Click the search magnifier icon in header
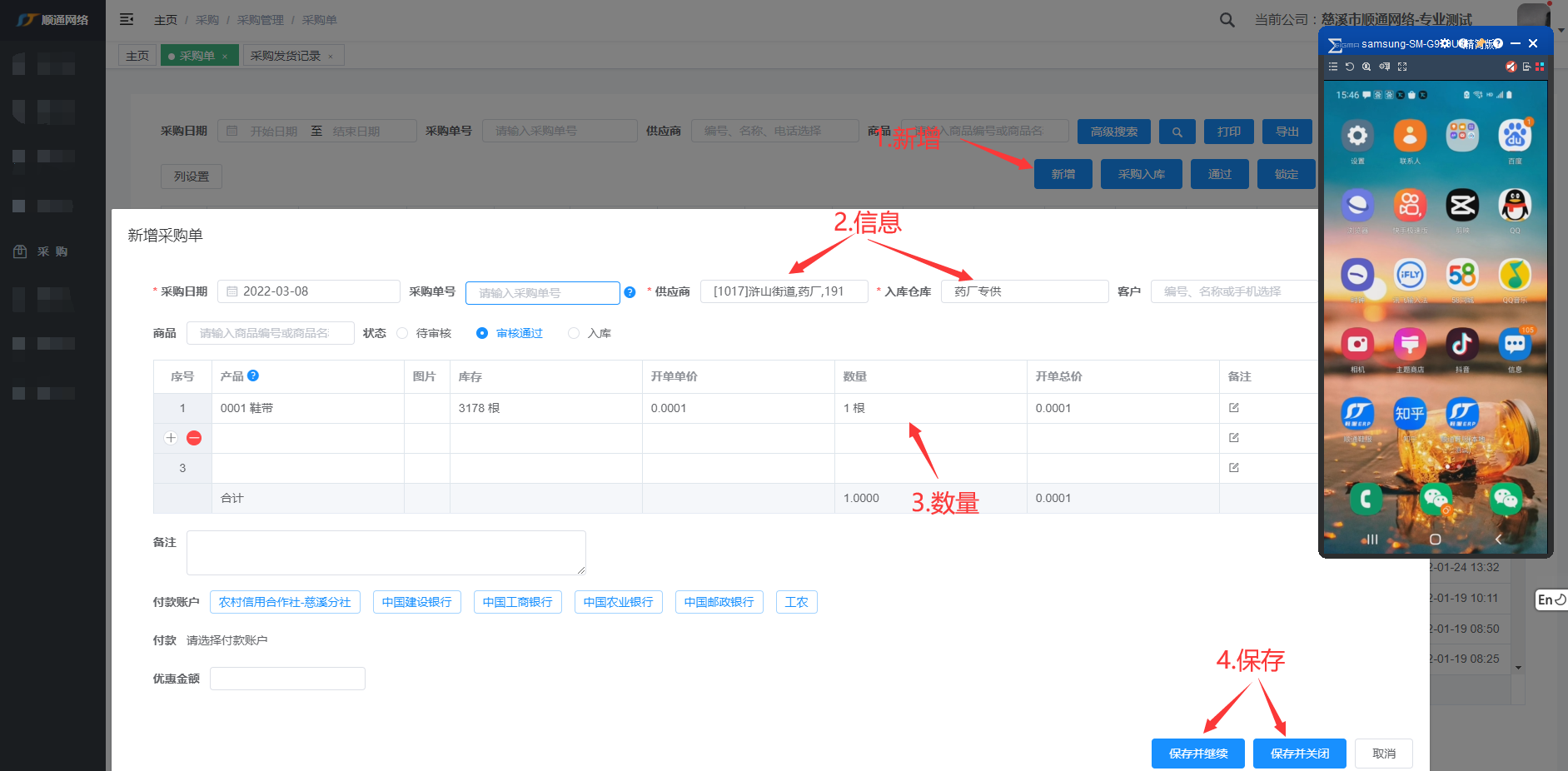This screenshot has height=771, width=1568. (1227, 20)
